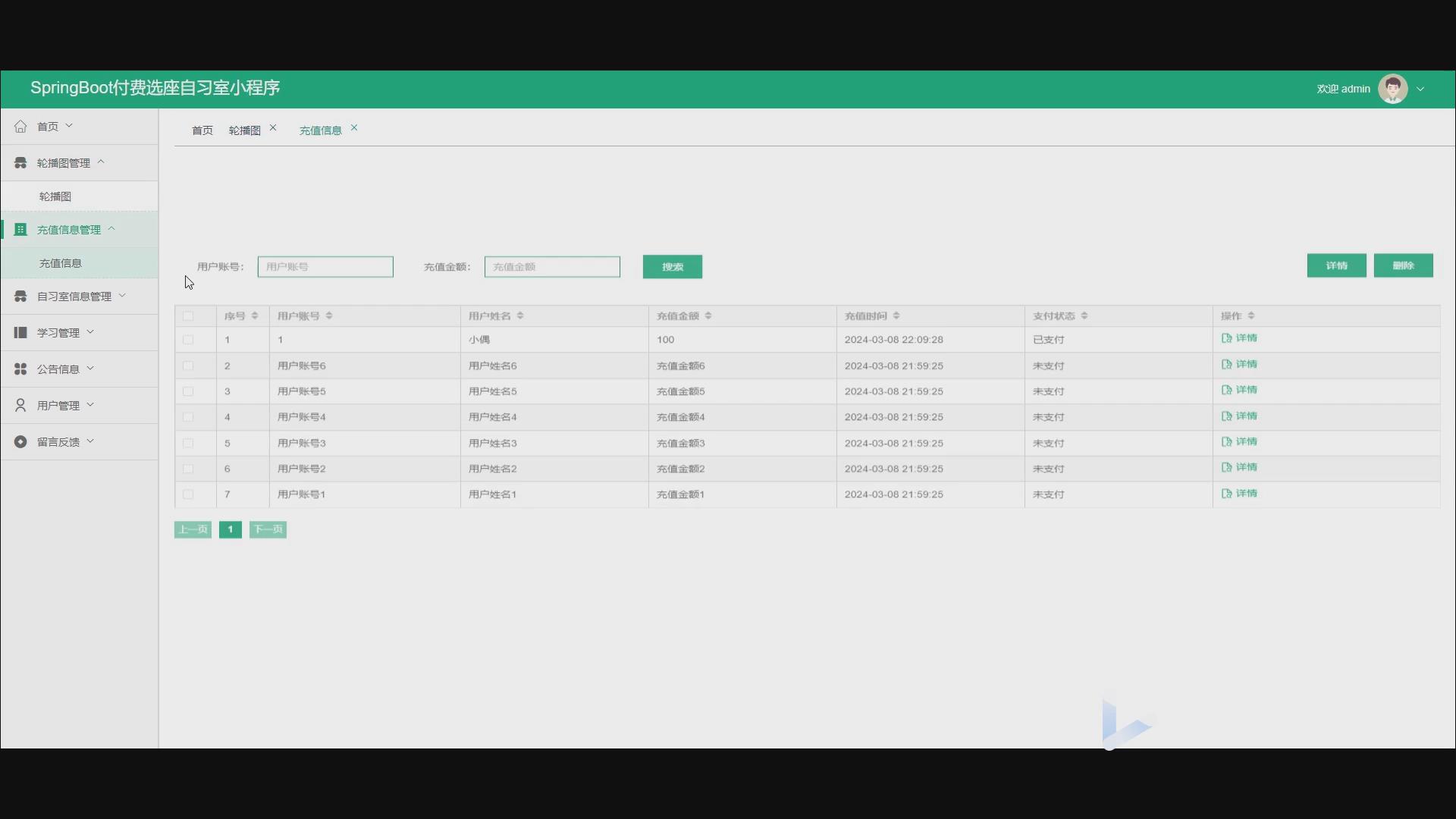
Task: Click the 搜索 search button
Action: 672,267
